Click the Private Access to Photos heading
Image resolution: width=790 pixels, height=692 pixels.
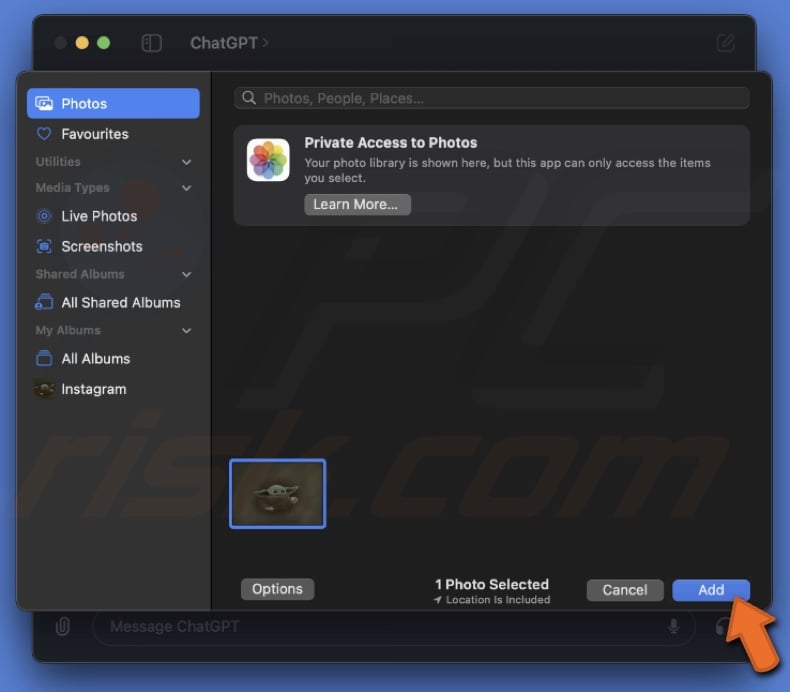click(x=390, y=143)
